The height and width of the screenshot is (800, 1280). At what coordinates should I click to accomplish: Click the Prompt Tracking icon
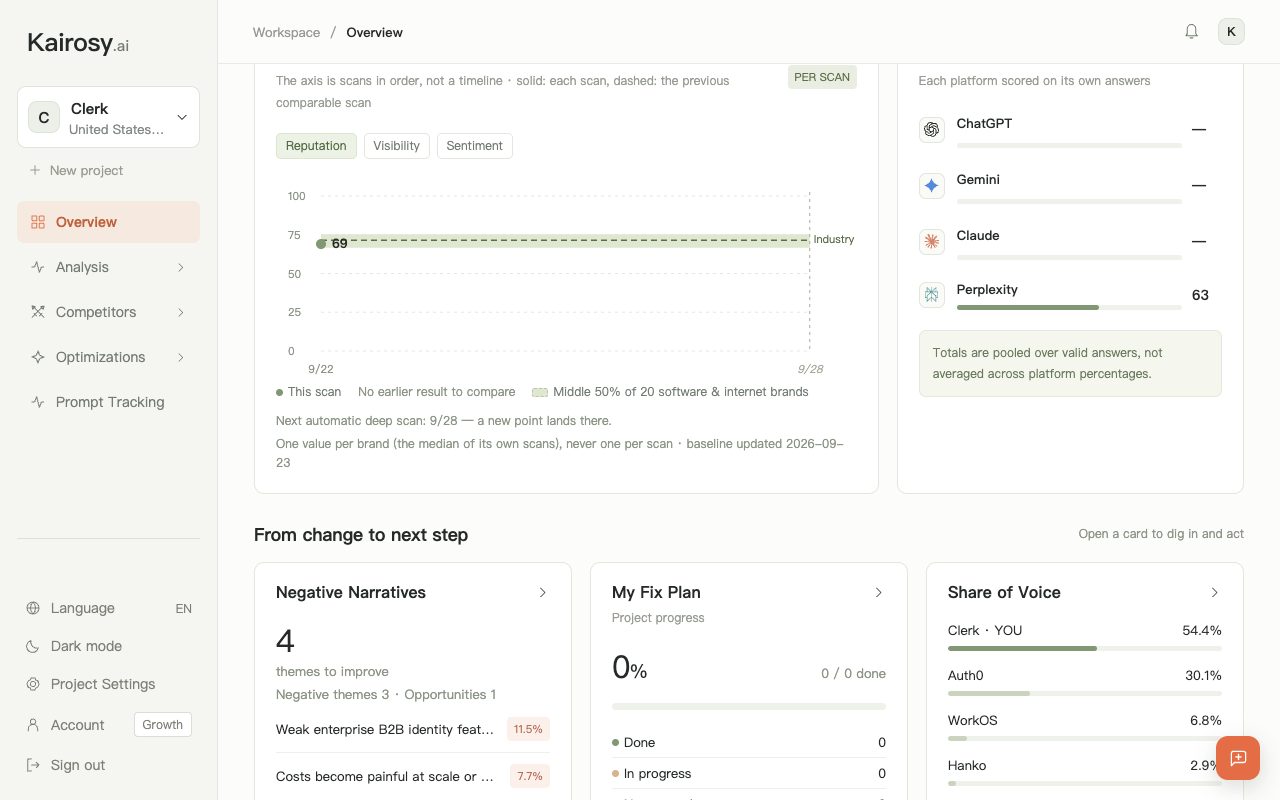click(38, 402)
